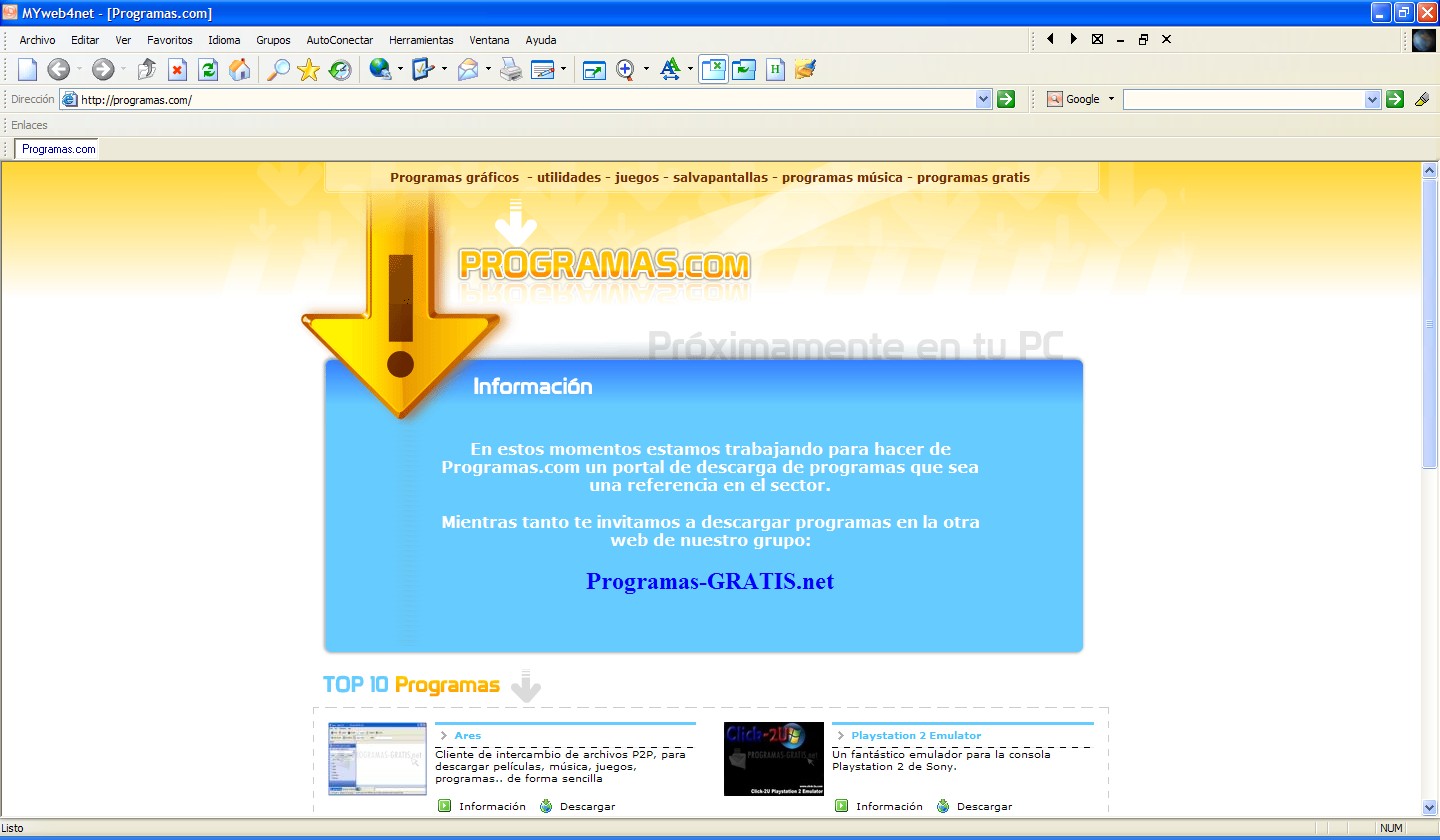Open the Editar menu
The height and width of the screenshot is (840, 1440).
[x=85, y=40]
